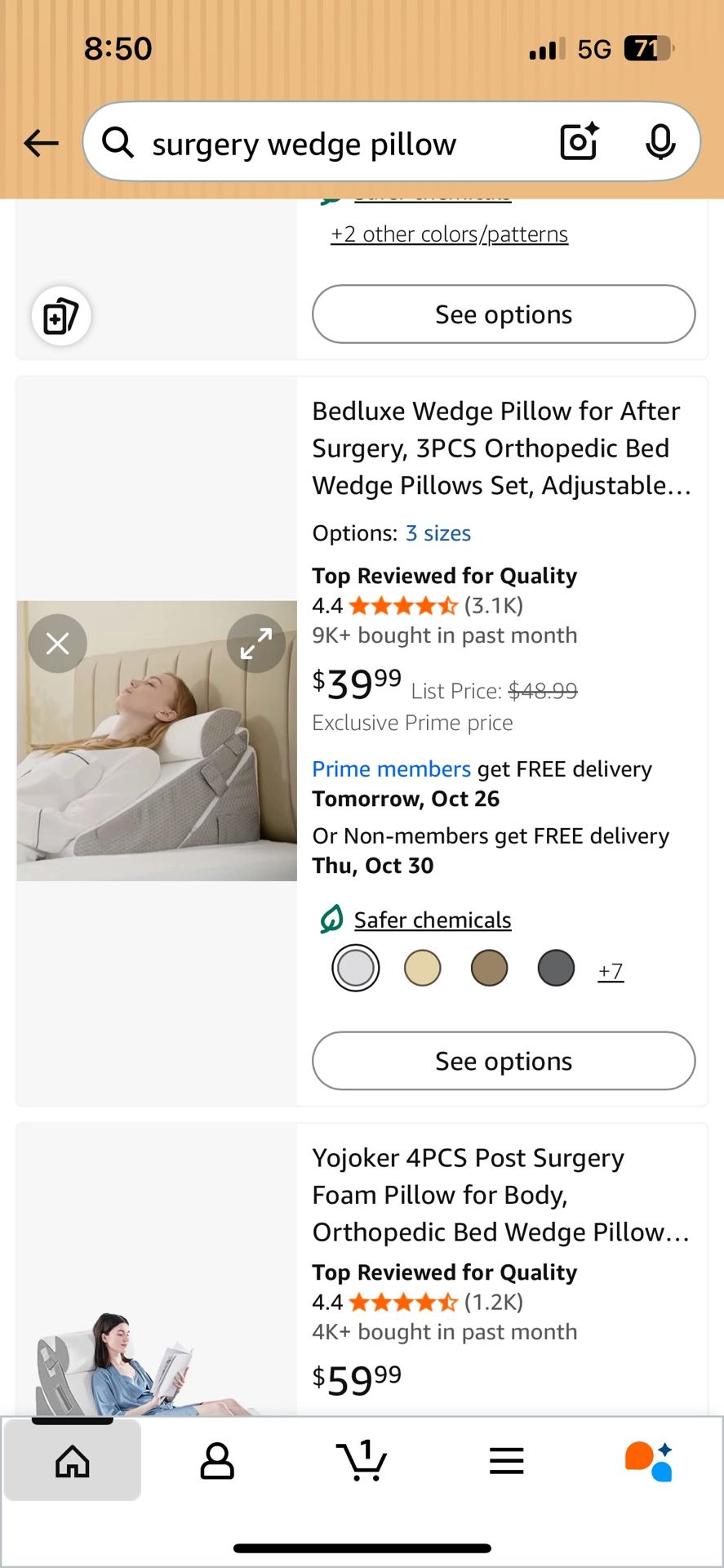Expand +2 other colors/patterns link

[449, 234]
